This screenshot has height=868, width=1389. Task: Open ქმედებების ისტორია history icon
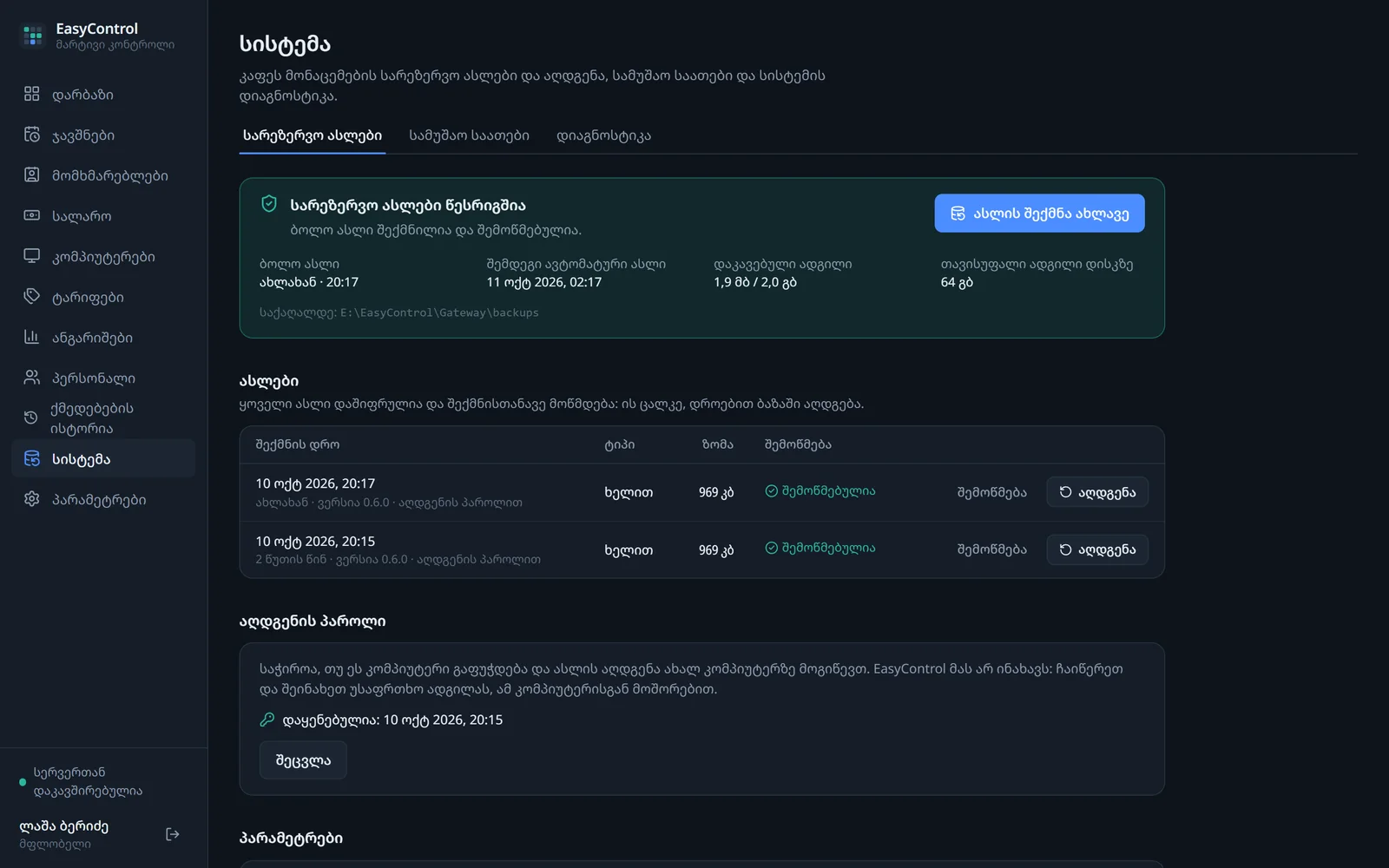pyautogui.click(x=31, y=418)
